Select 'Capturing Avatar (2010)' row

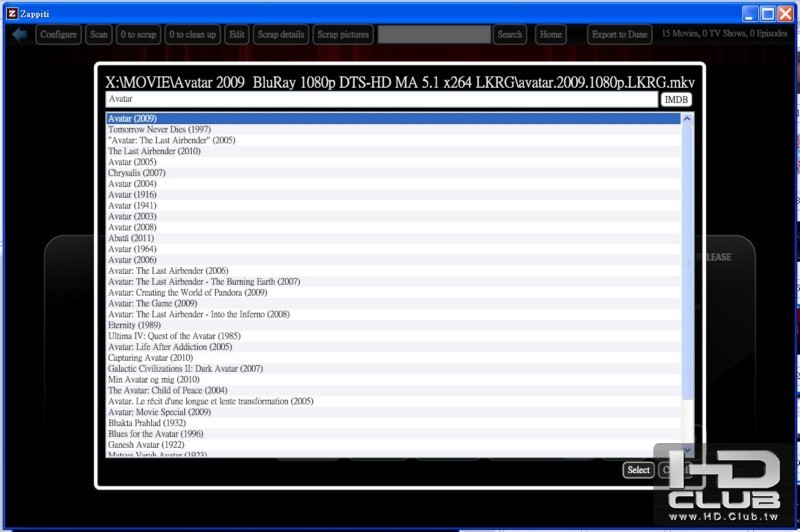tap(393, 358)
